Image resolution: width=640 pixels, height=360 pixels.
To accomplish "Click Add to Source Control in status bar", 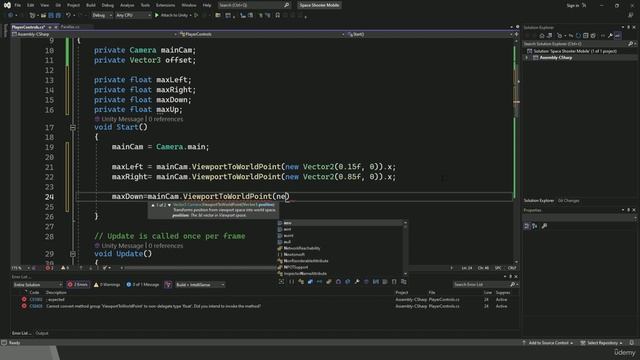I will tap(549, 343).
